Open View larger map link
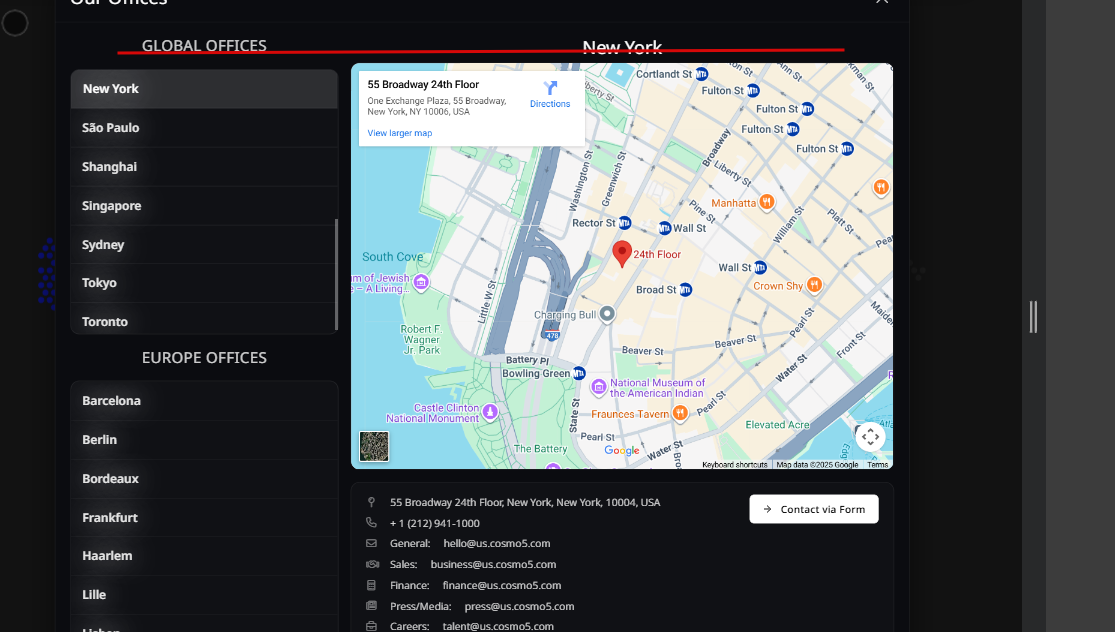Screen dimensions: 1115x632 pos(400,133)
